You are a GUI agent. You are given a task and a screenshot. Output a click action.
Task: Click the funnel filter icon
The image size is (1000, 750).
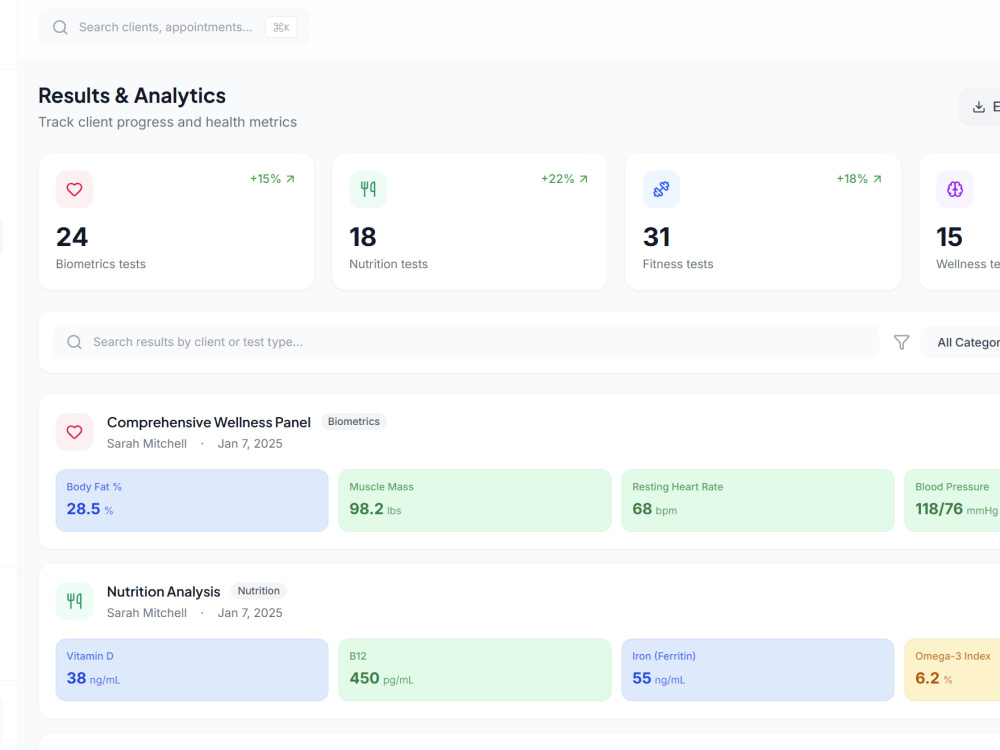[x=901, y=342]
